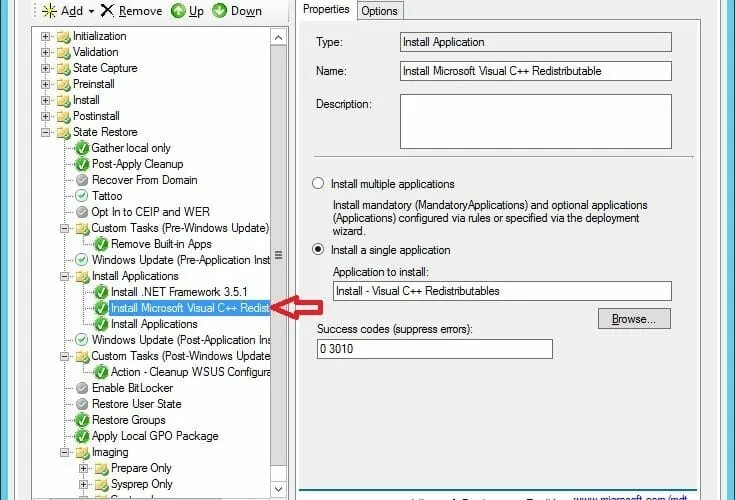Expand the Postinstall group
Viewport: 735px width, 500px height.
point(45,116)
